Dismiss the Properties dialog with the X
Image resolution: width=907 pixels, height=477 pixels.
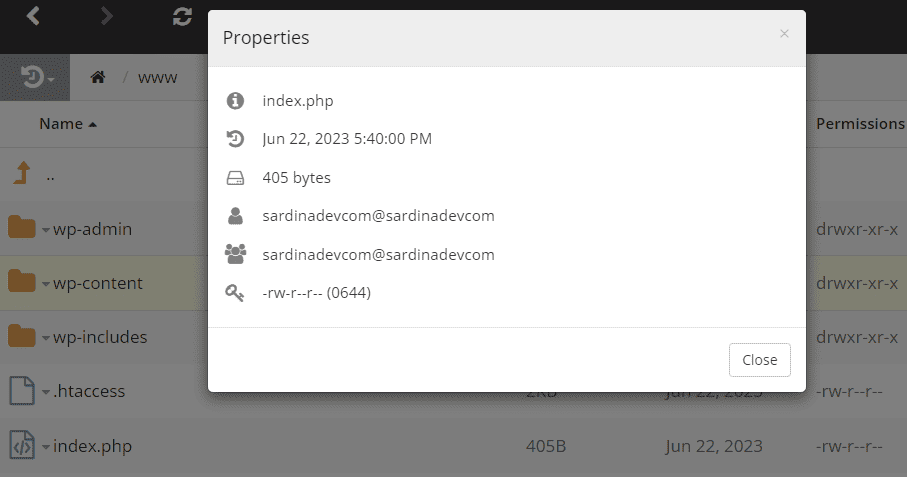point(784,34)
